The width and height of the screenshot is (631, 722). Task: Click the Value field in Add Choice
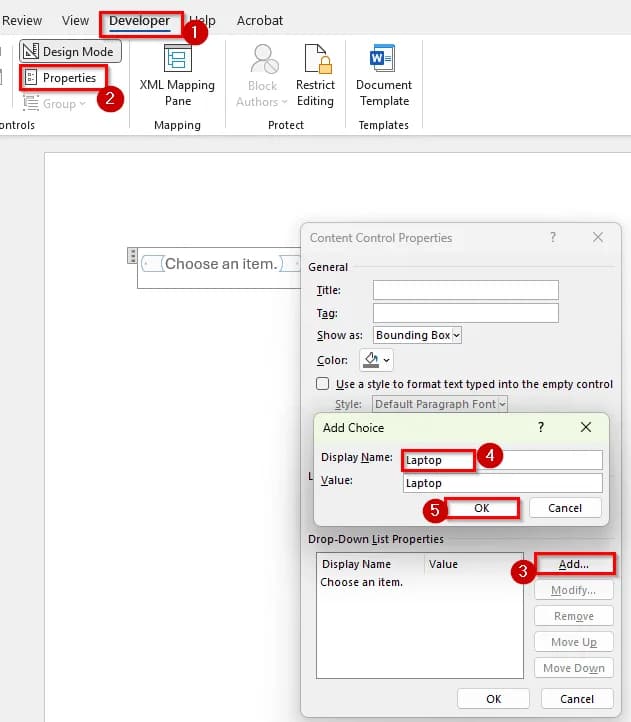pos(502,483)
